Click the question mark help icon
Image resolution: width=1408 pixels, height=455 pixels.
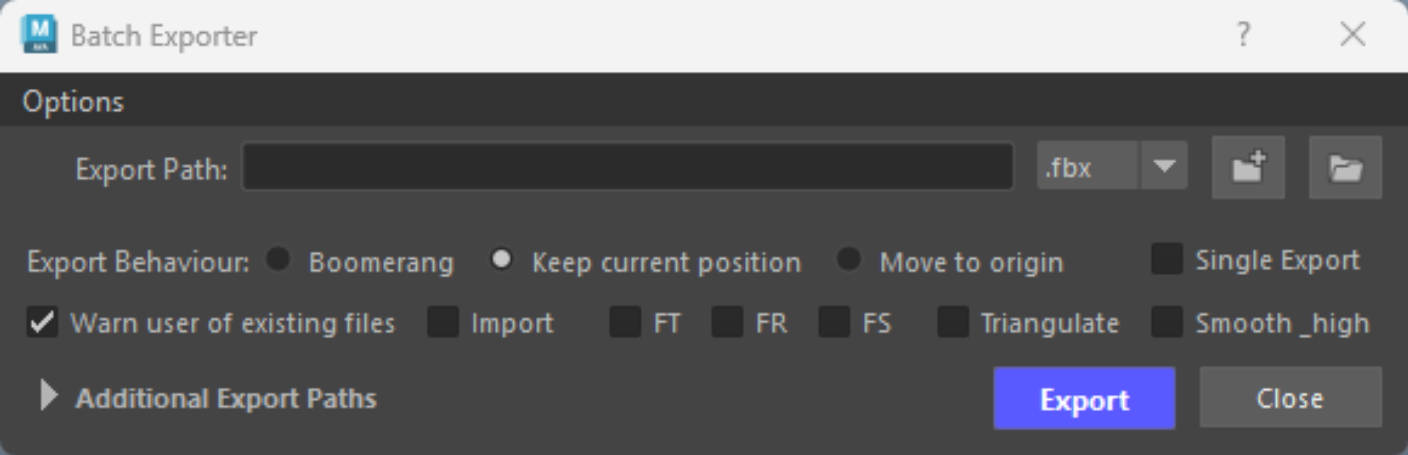[x=1243, y=36]
